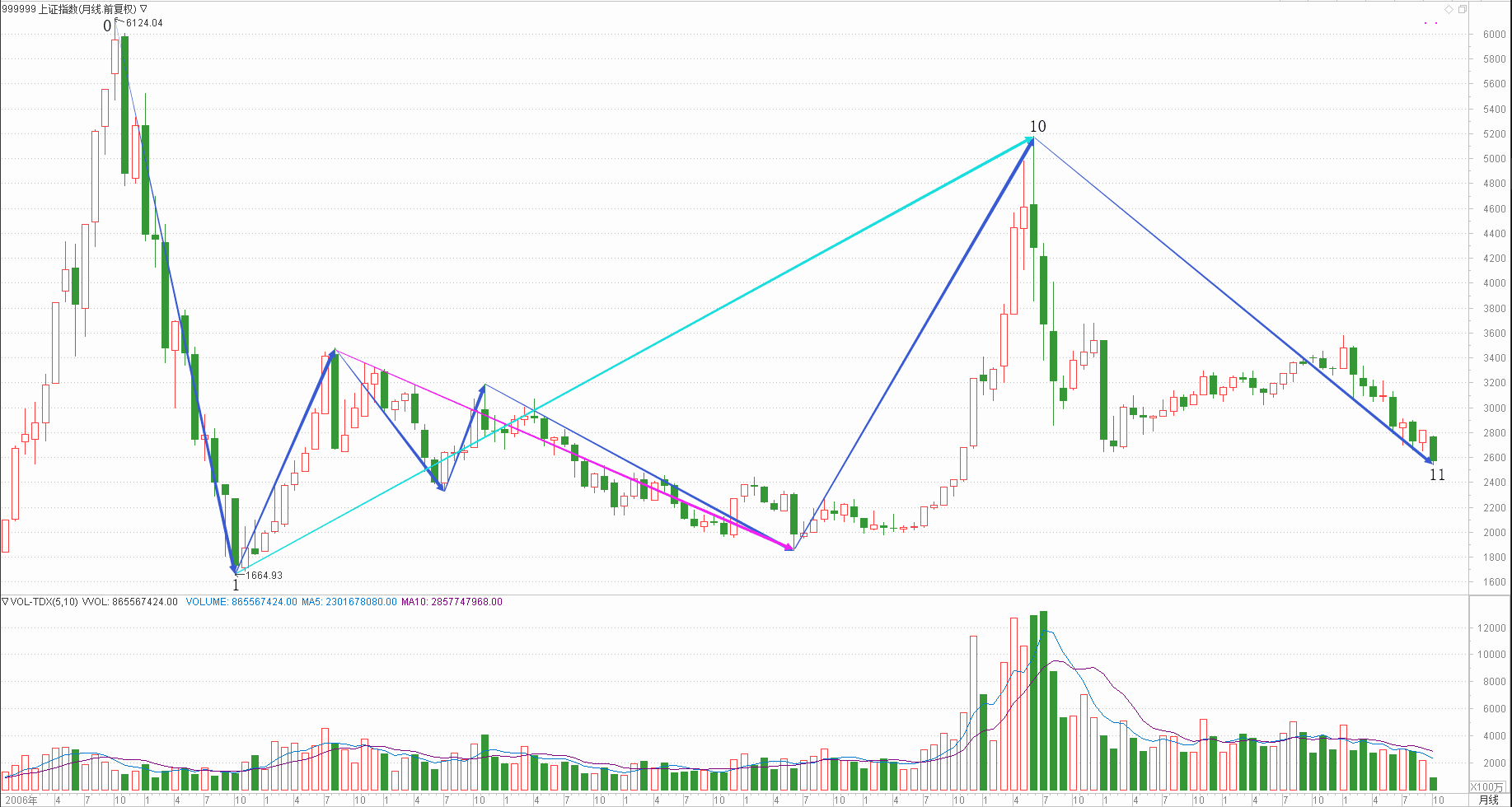Expand the VOL-TDX indicator triangle menu
This screenshot has width=1512, height=807.
point(5,602)
